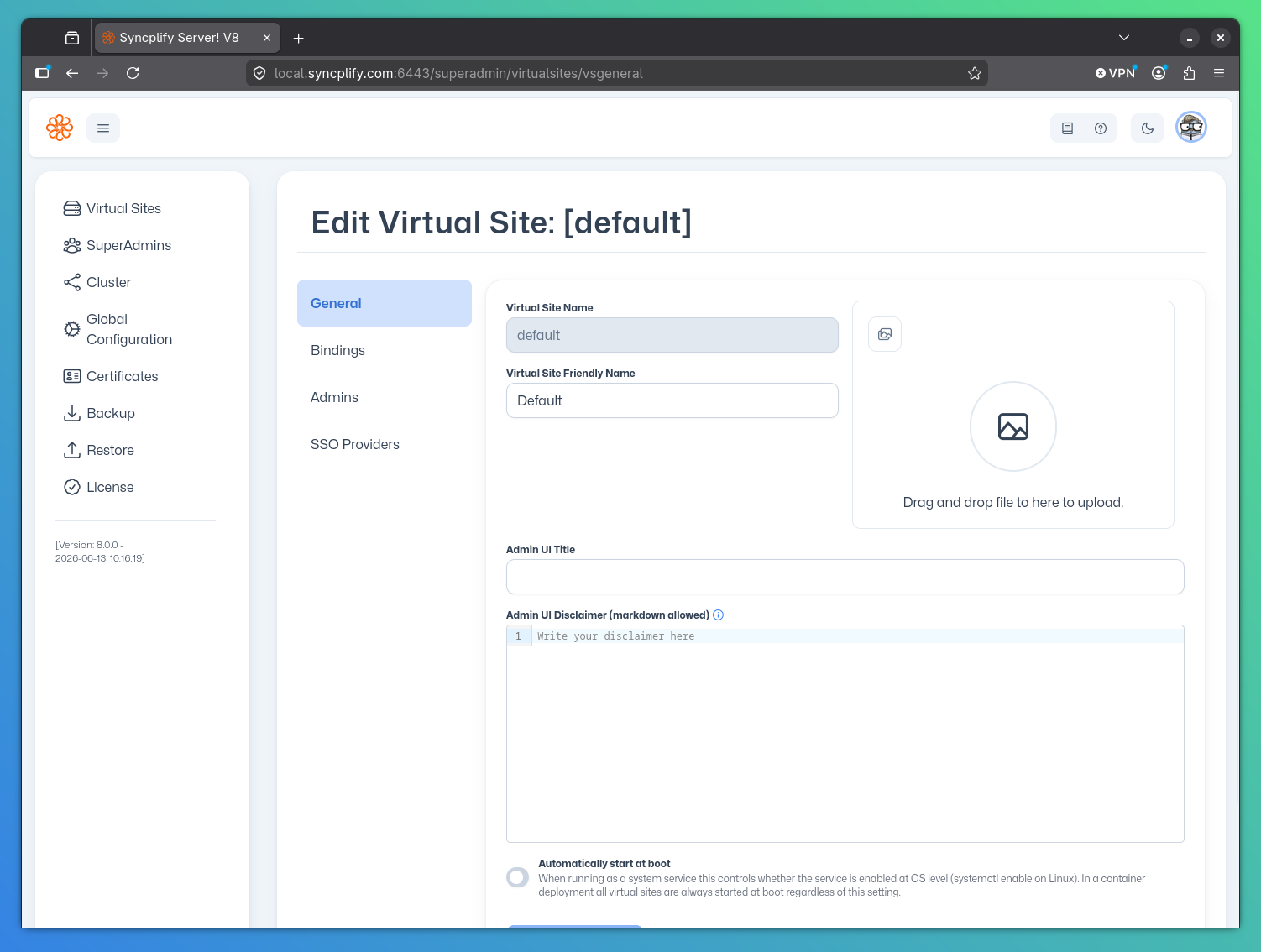Image resolution: width=1261 pixels, height=952 pixels.
Task: Select the SSO Providers tab
Action: (x=385, y=444)
